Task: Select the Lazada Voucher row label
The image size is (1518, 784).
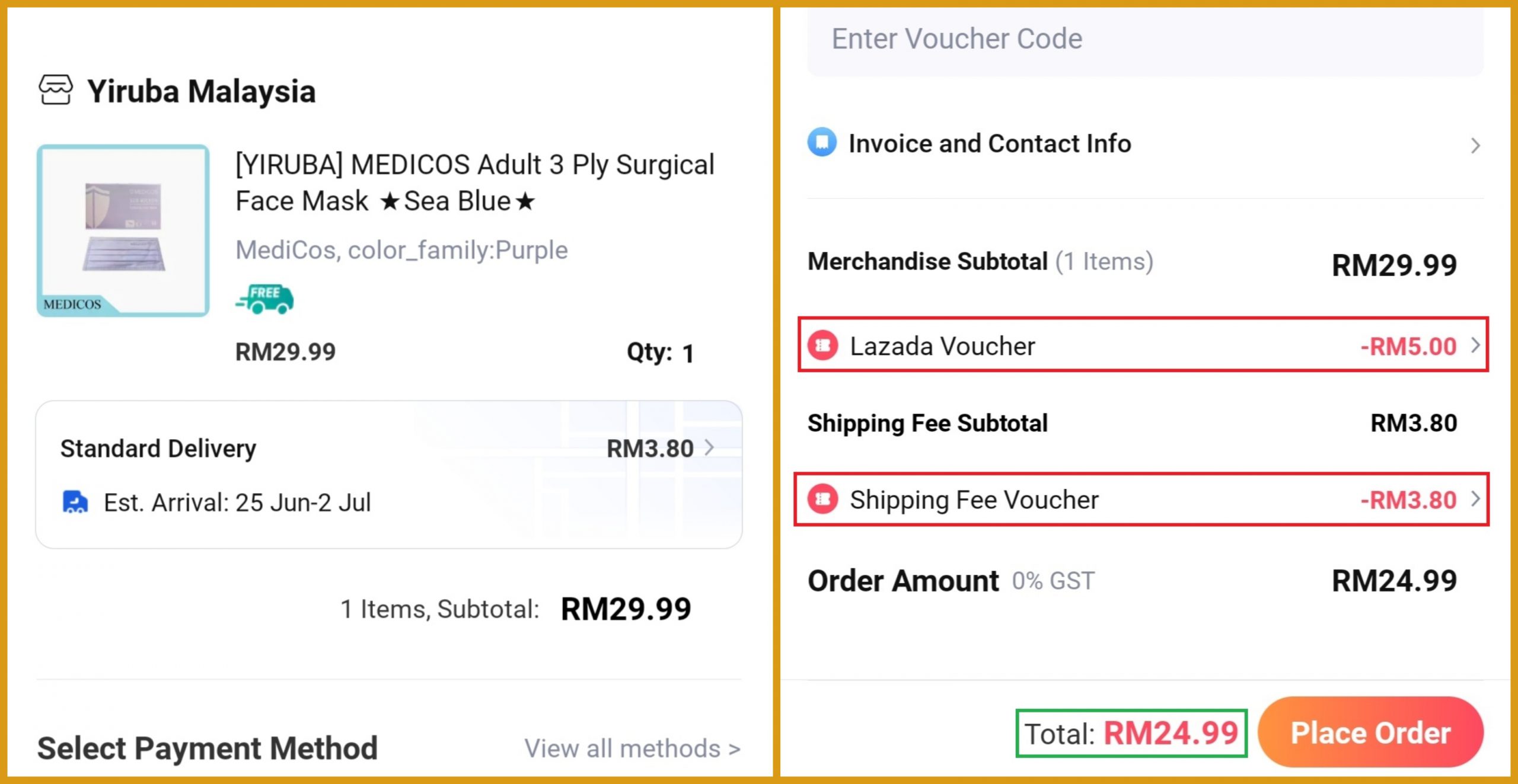Action: point(942,346)
